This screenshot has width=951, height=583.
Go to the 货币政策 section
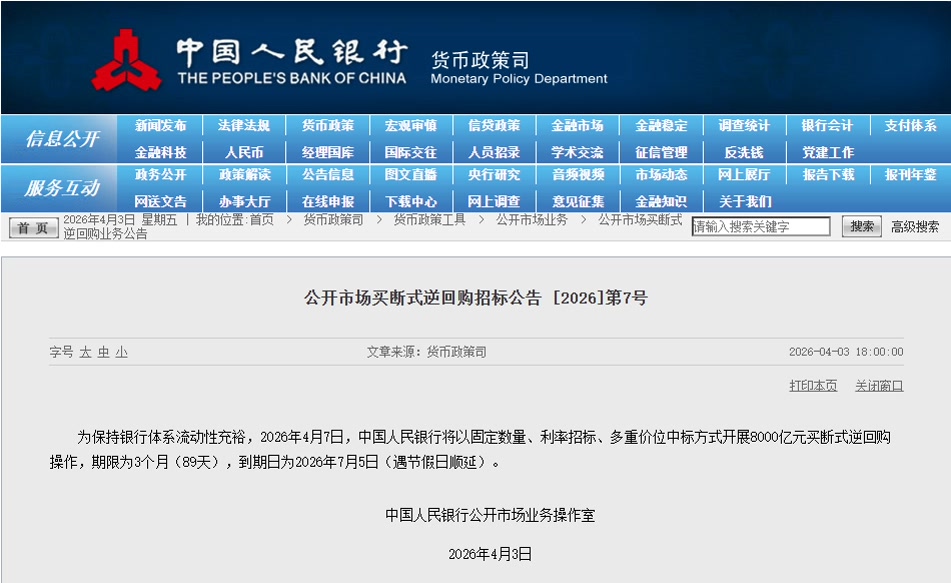tap(327, 126)
